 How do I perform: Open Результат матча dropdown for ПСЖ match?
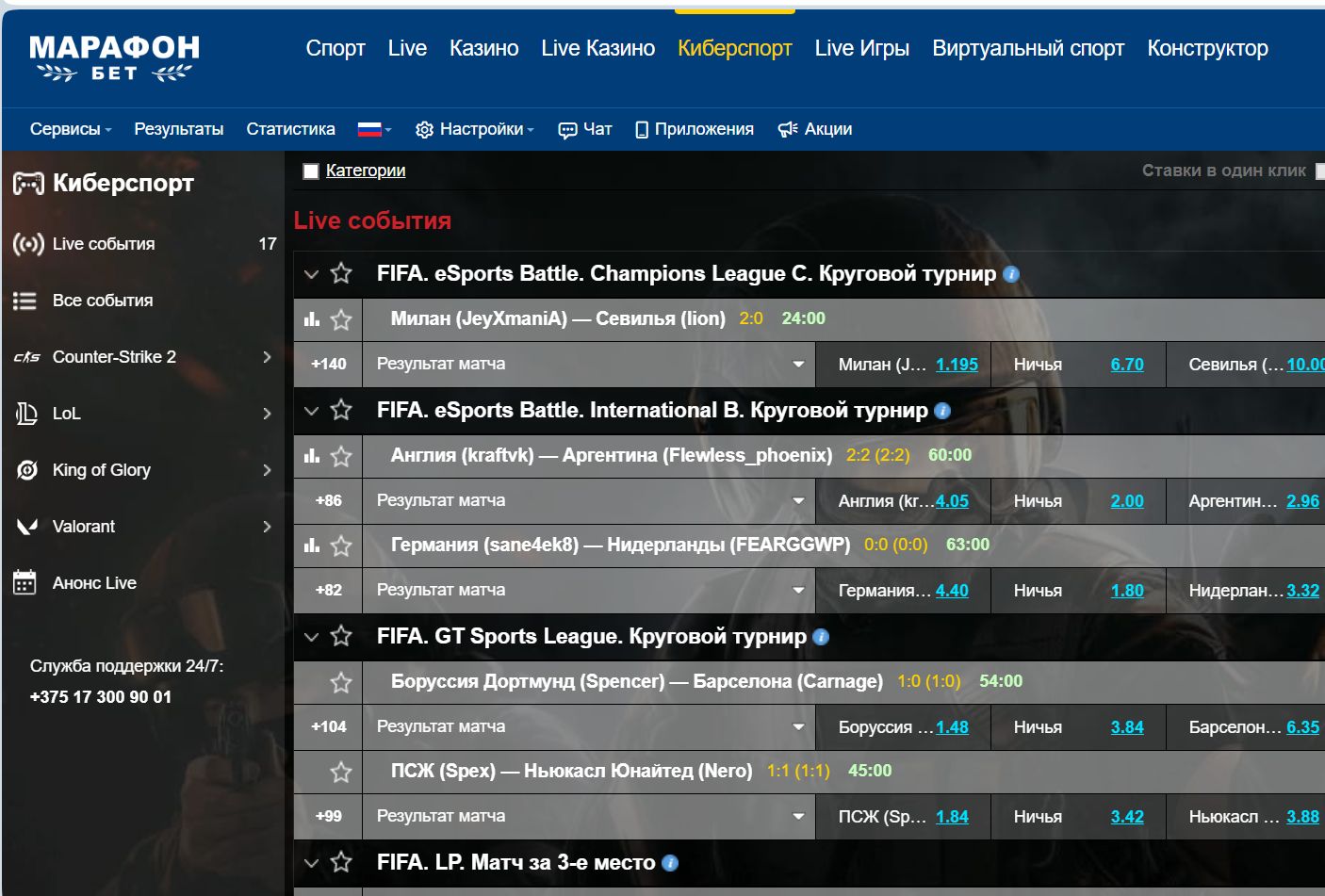(589, 817)
